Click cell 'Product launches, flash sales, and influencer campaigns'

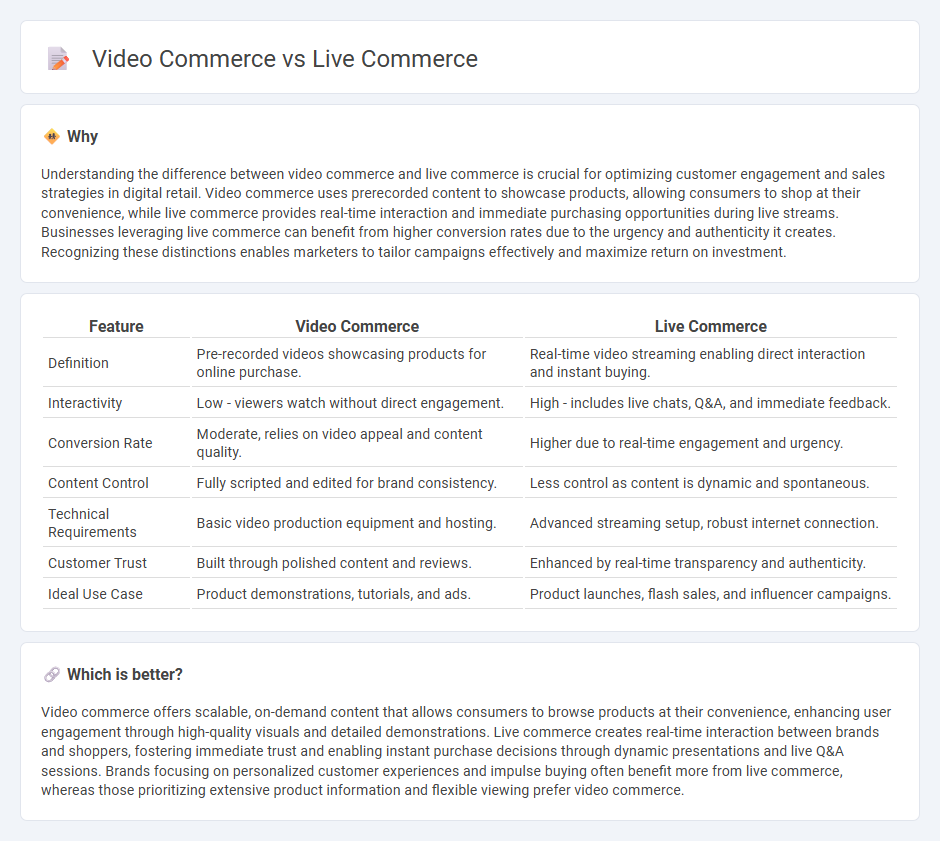click(x=710, y=595)
